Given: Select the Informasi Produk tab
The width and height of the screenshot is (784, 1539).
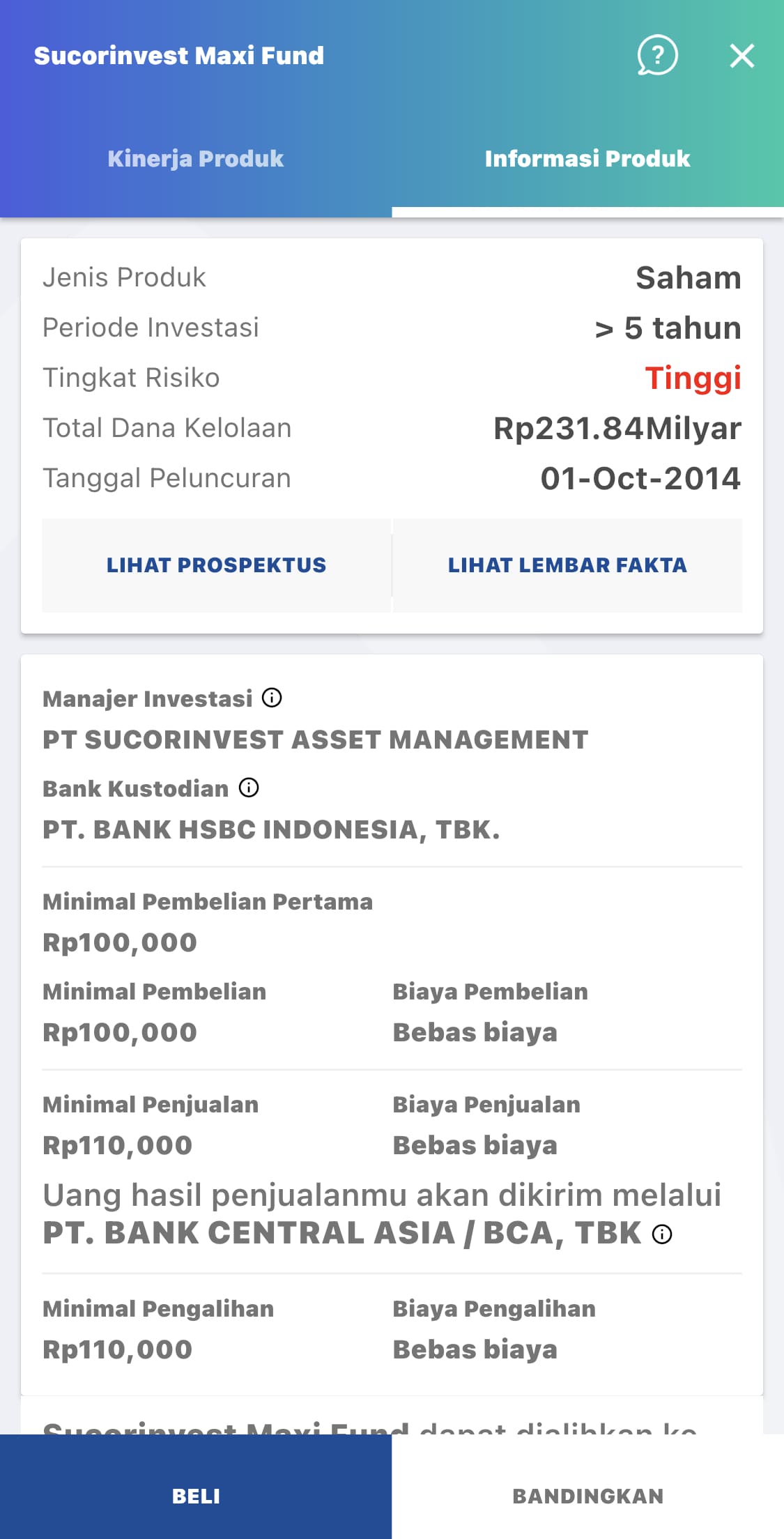Looking at the screenshot, I should pyautogui.click(x=587, y=158).
